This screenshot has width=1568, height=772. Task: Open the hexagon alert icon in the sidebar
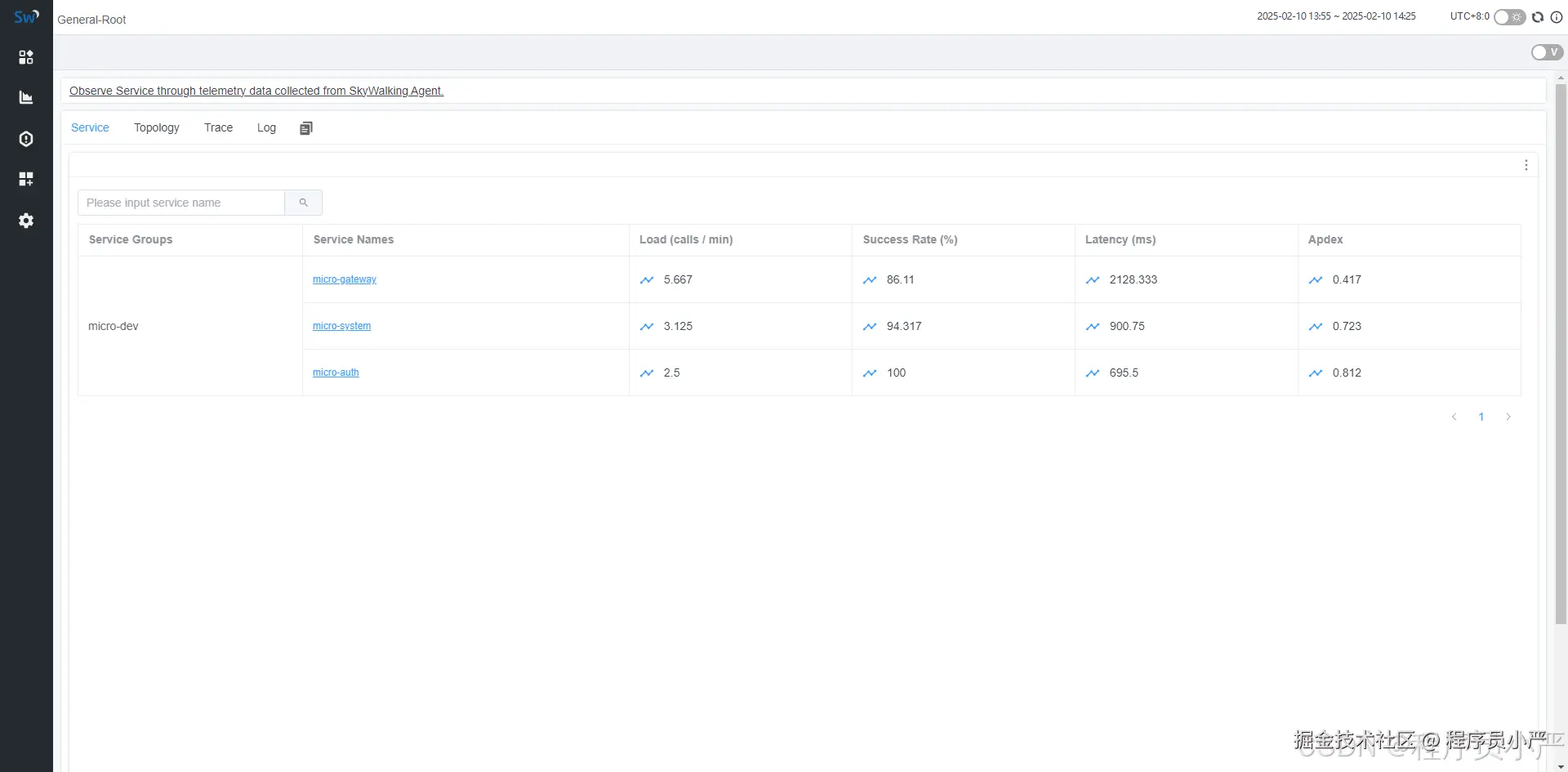(26, 139)
